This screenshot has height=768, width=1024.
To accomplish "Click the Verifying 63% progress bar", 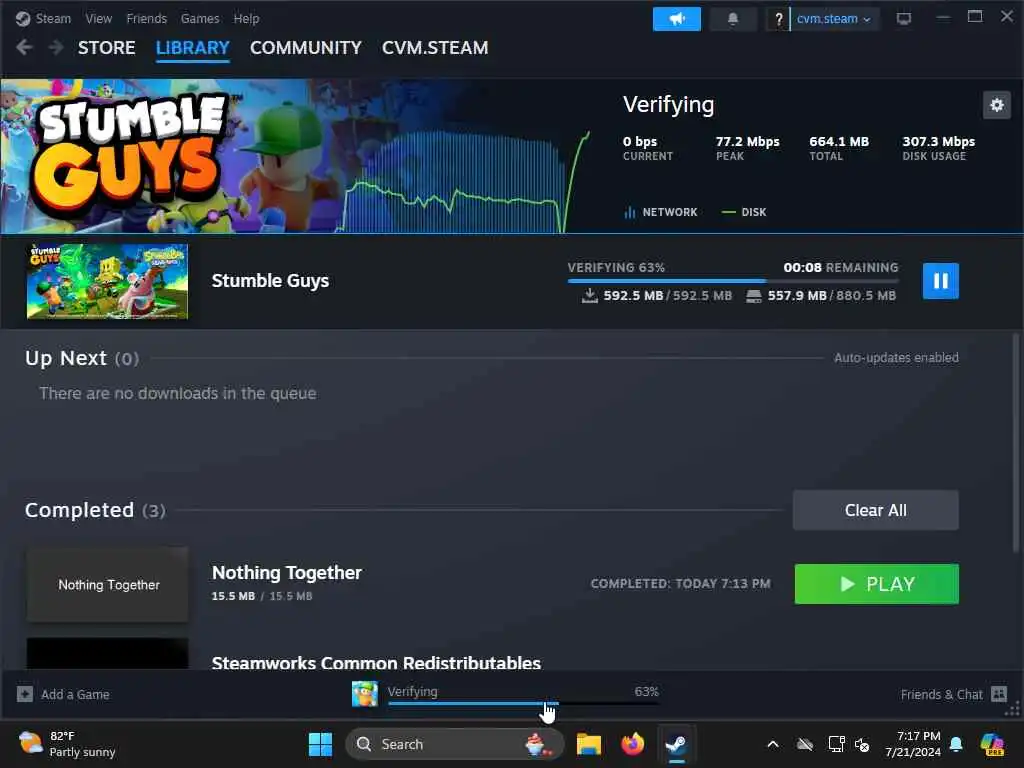I will point(733,281).
